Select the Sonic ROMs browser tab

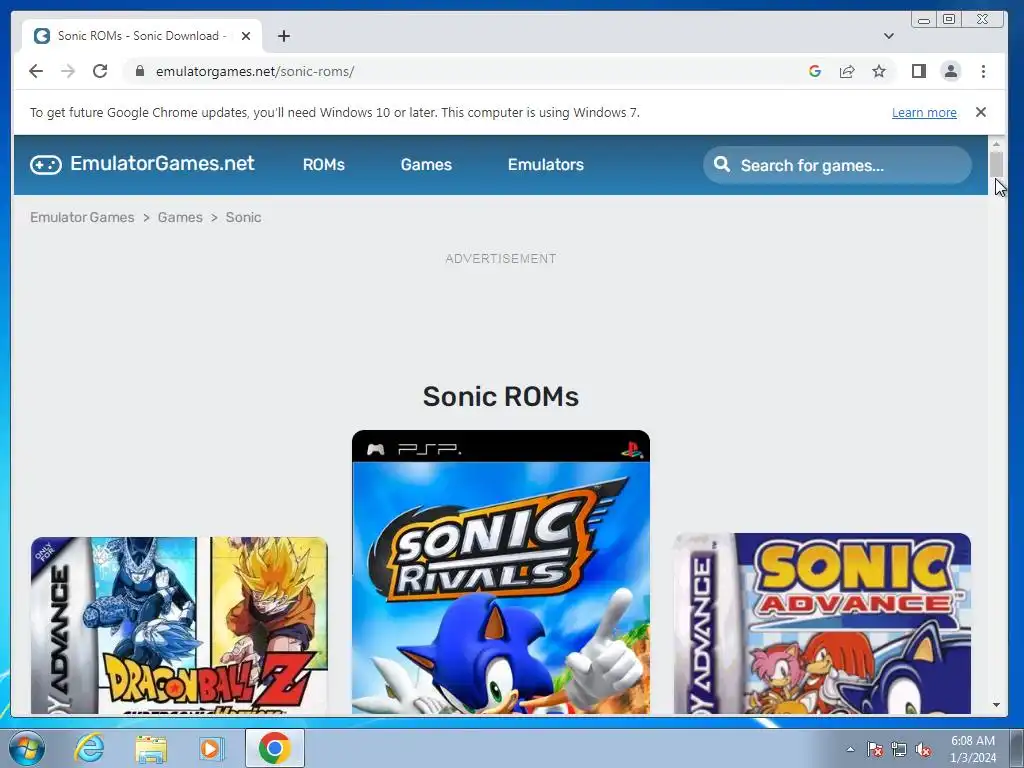tap(142, 36)
